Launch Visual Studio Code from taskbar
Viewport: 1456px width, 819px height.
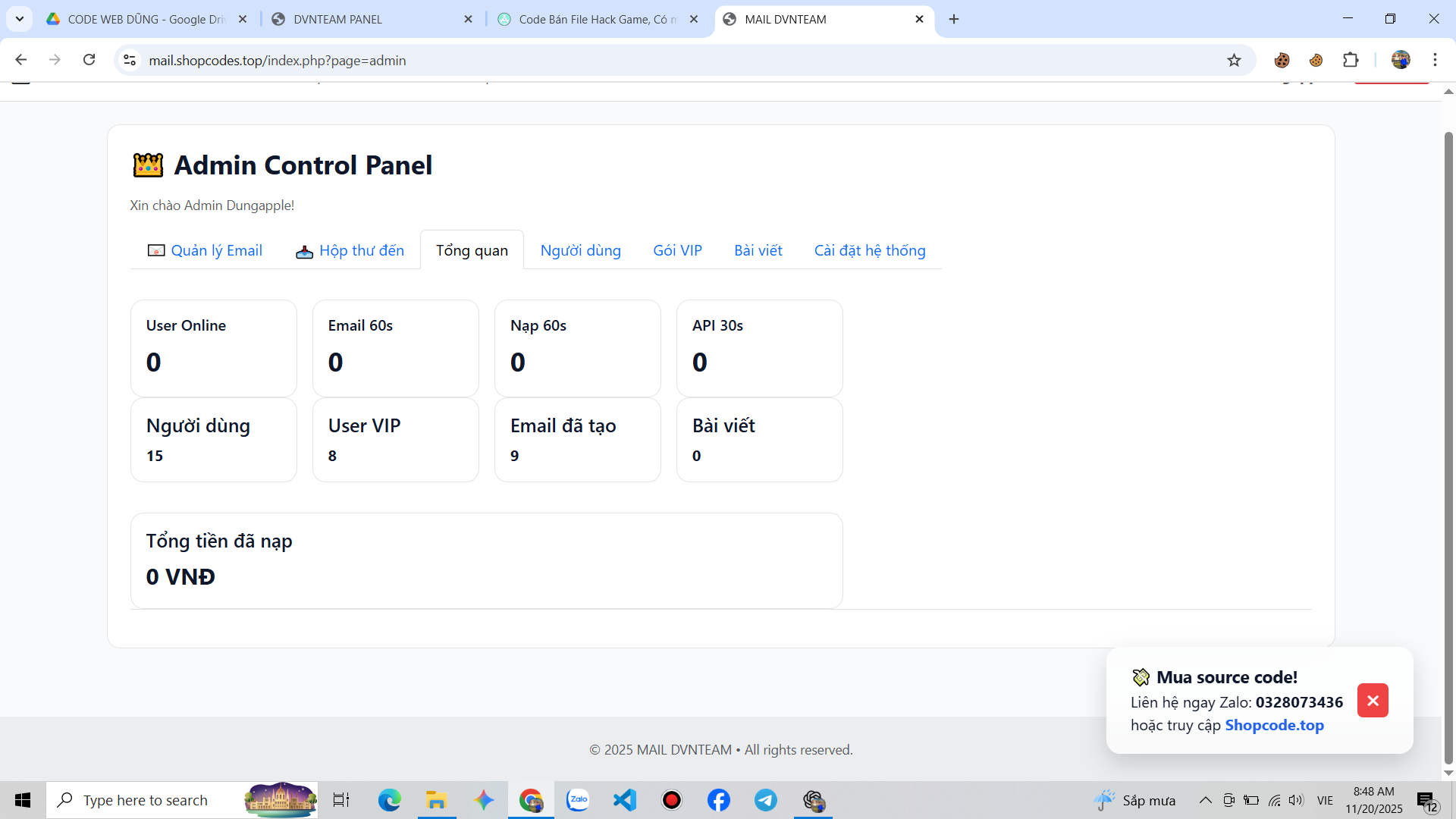(x=625, y=800)
